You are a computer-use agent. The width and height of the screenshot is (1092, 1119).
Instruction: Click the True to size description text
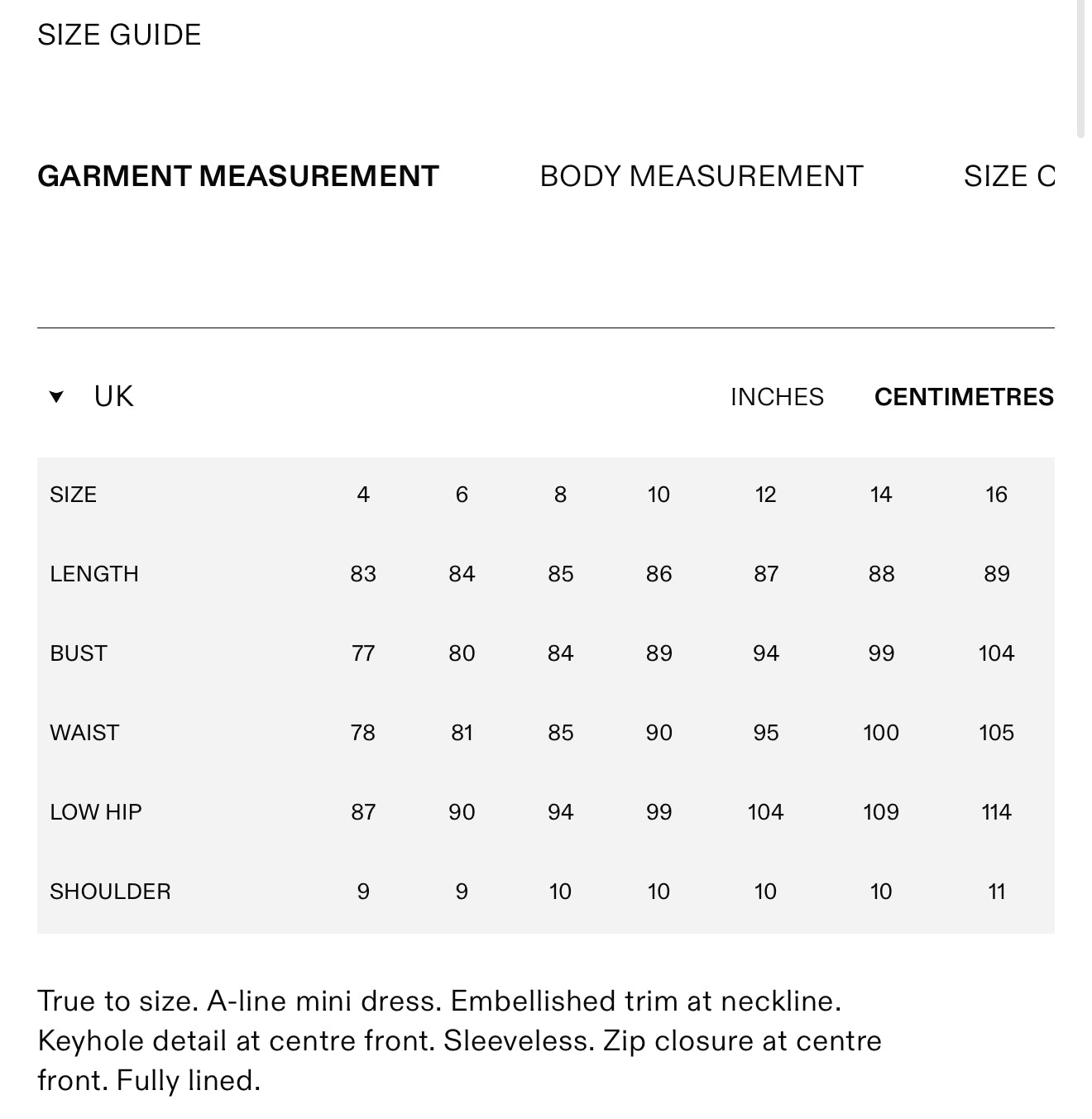pyautogui.click(x=459, y=1040)
